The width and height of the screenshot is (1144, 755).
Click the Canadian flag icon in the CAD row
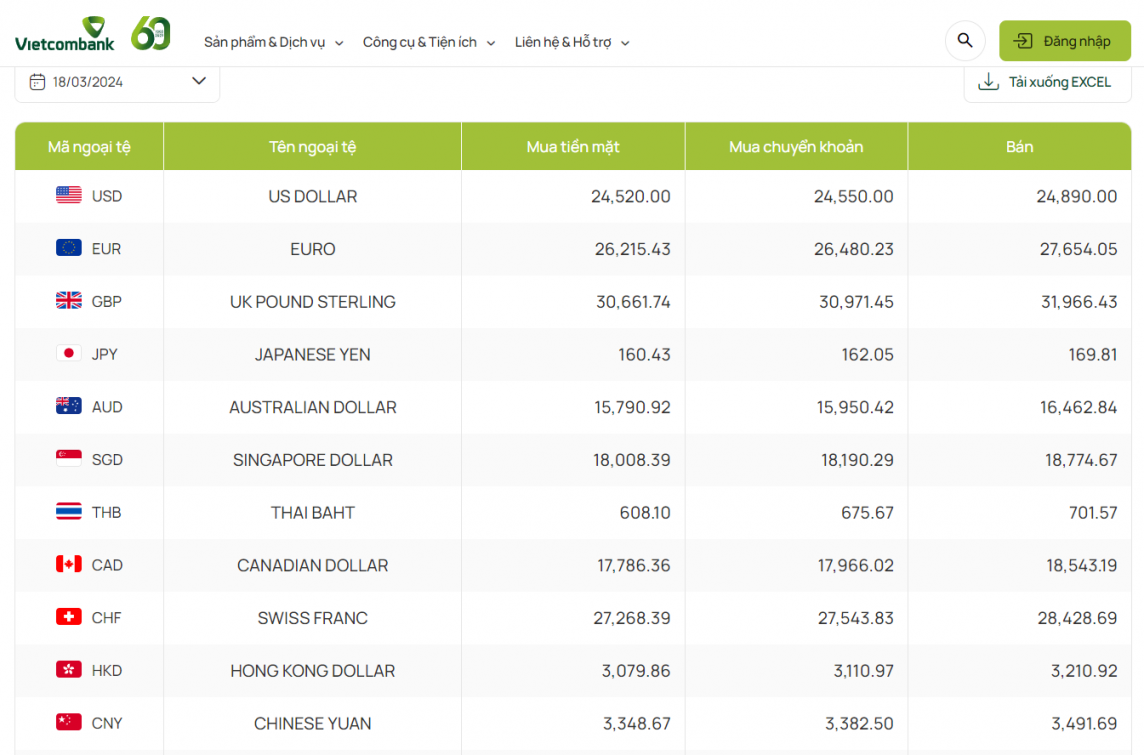67,564
